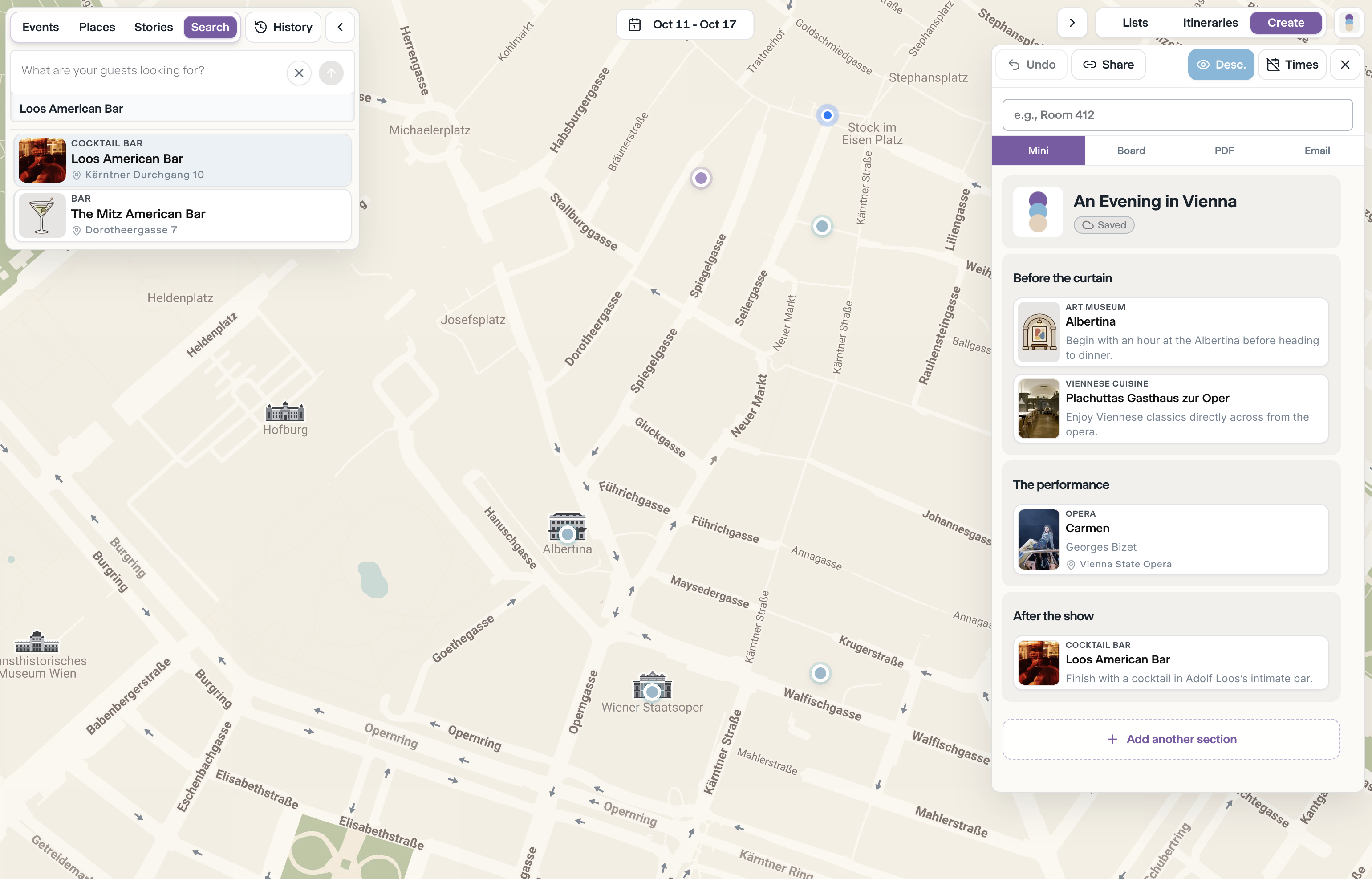1372x879 pixels.
Task: Undo the last itinerary change
Action: coord(1032,65)
